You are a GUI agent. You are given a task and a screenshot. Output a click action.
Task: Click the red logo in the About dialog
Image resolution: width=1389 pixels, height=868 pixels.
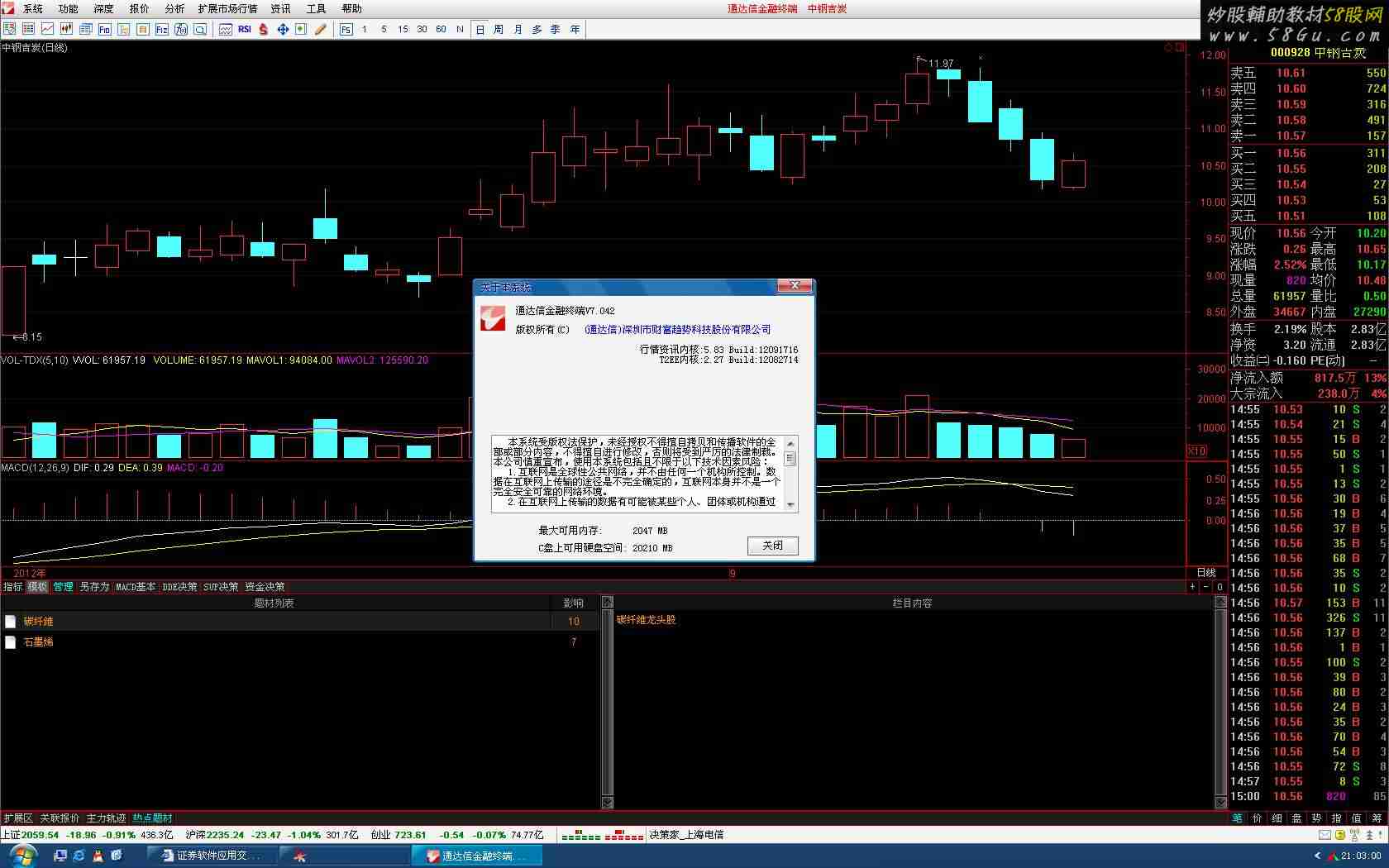pyautogui.click(x=493, y=318)
